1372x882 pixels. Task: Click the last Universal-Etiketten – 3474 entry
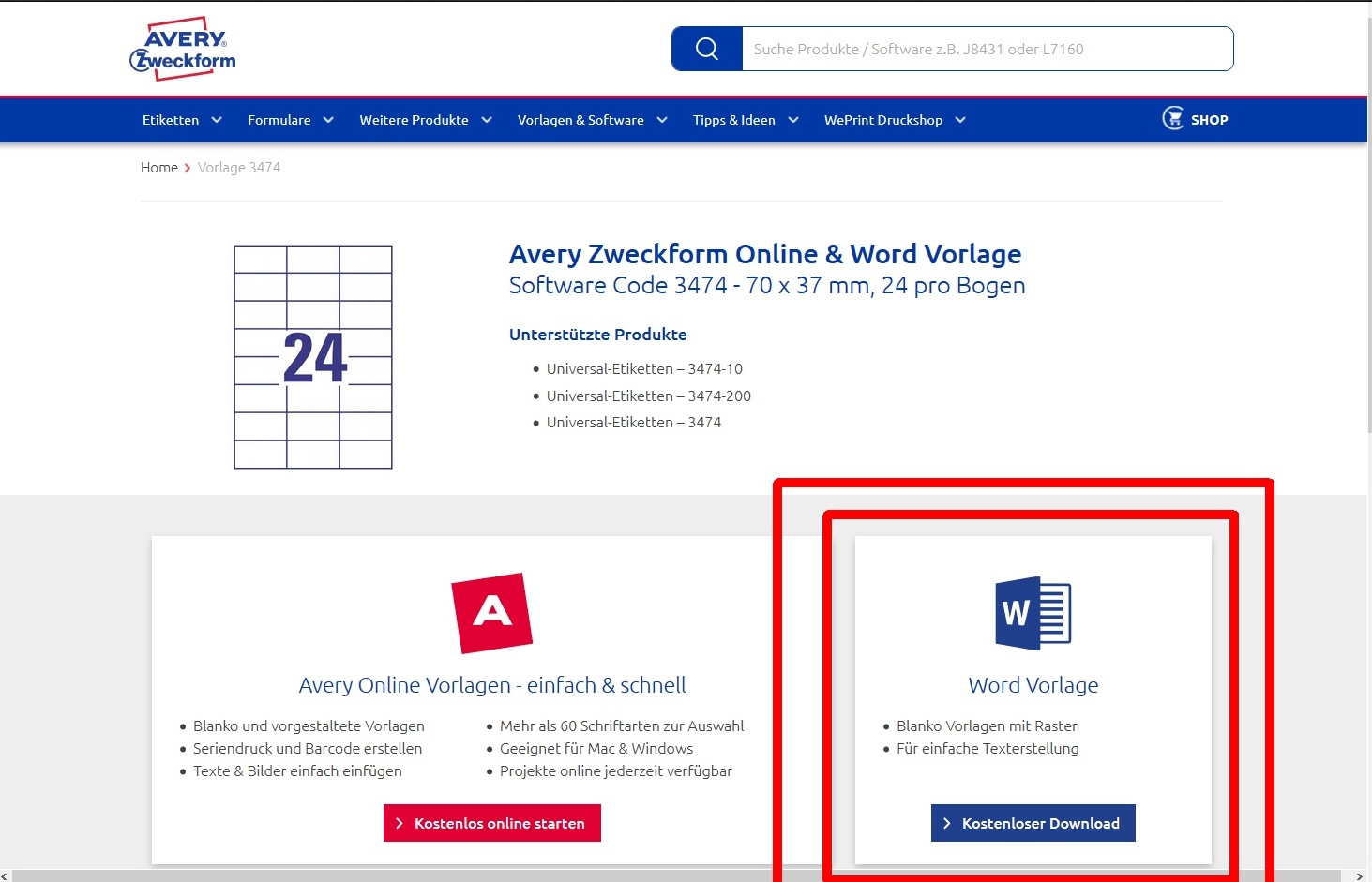tap(634, 423)
